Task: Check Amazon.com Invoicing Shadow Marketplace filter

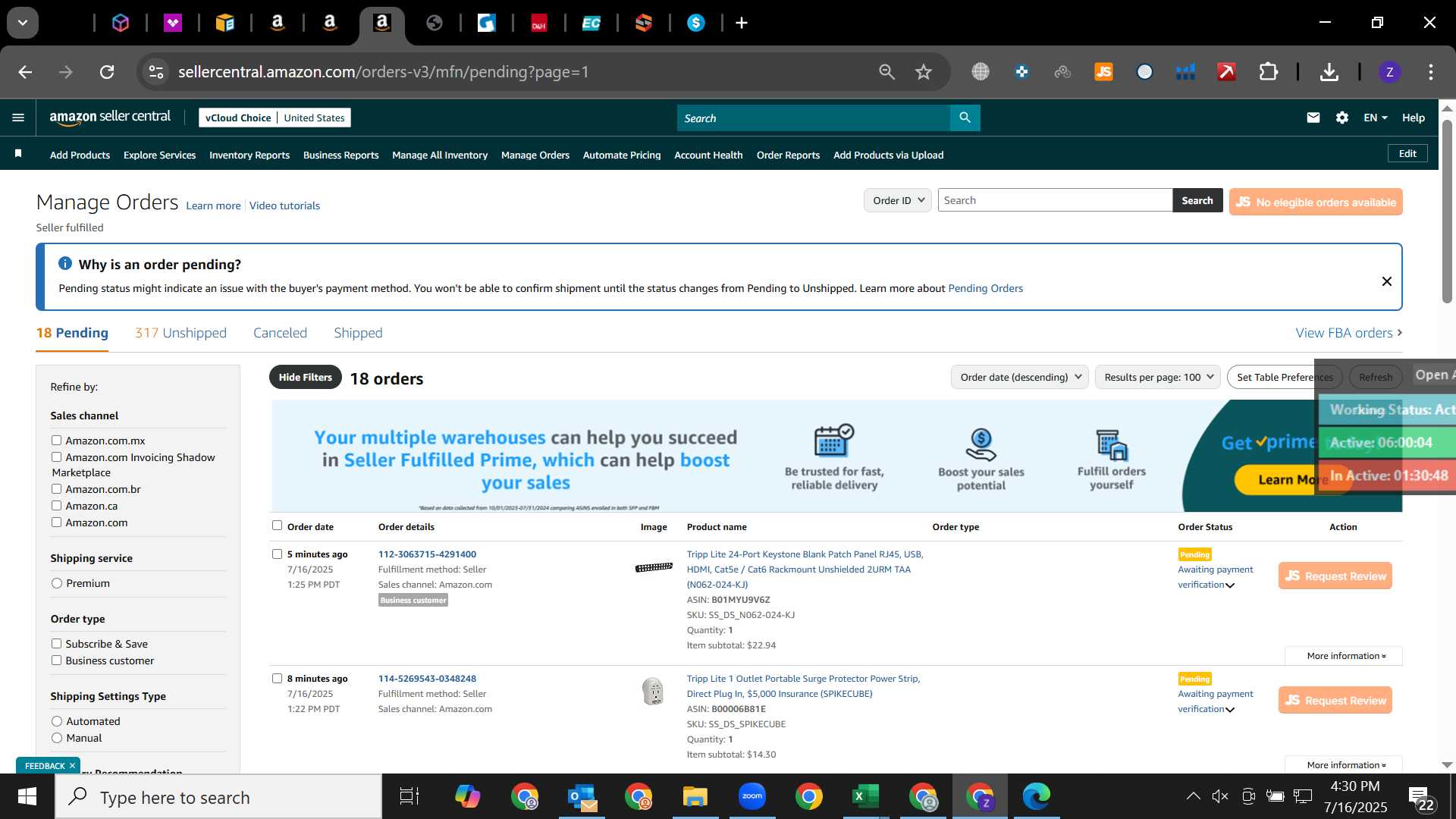Action: click(56, 457)
